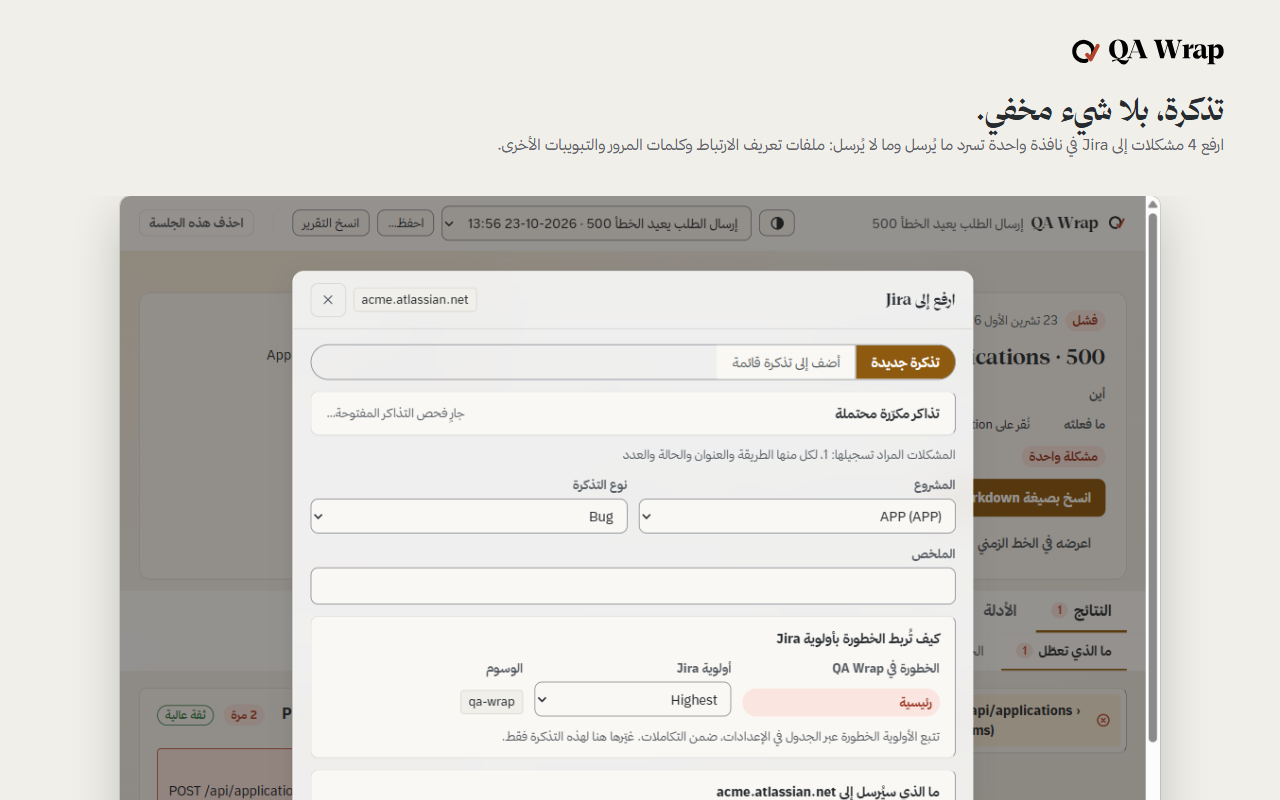Click the summary input field

(x=633, y=586)
